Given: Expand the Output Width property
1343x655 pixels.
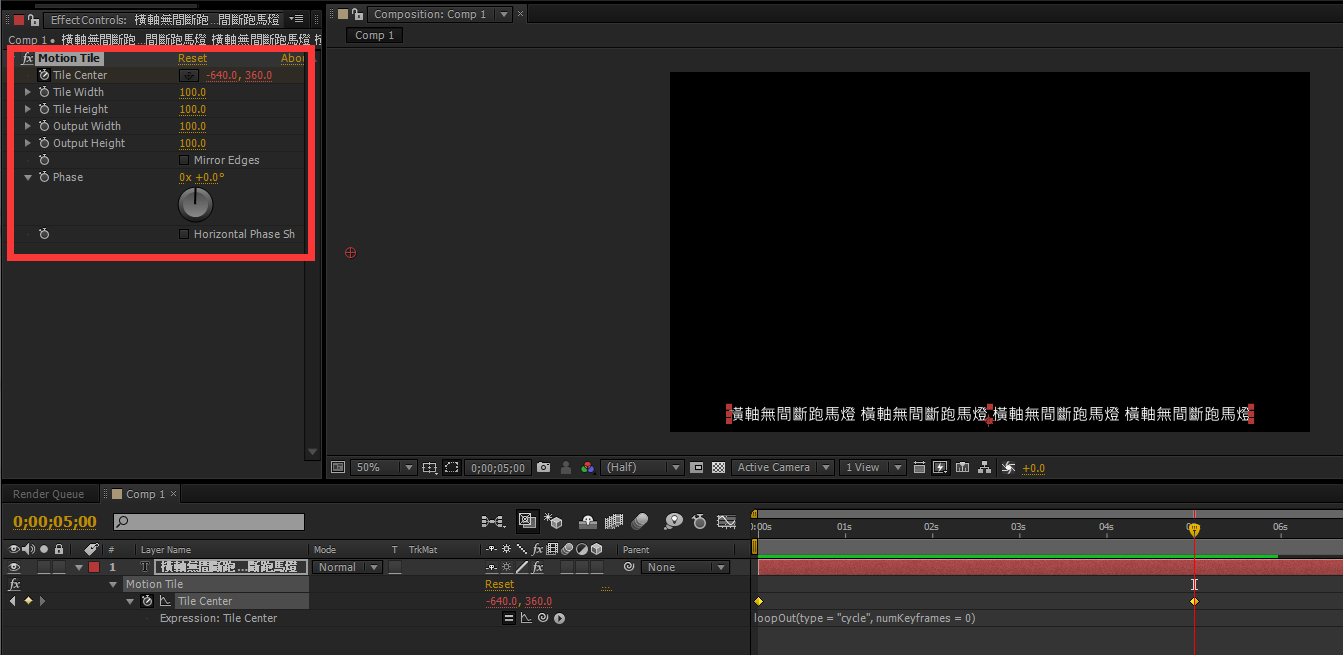Looking at the screenshot, I should [x=28, y=126].
